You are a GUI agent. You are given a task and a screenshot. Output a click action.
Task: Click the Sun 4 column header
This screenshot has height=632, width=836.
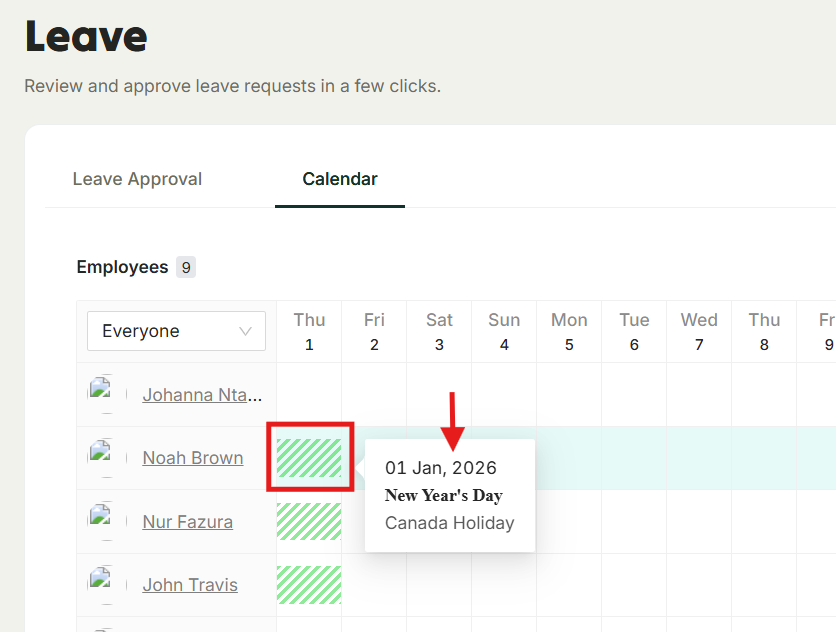tap(504, 332)
